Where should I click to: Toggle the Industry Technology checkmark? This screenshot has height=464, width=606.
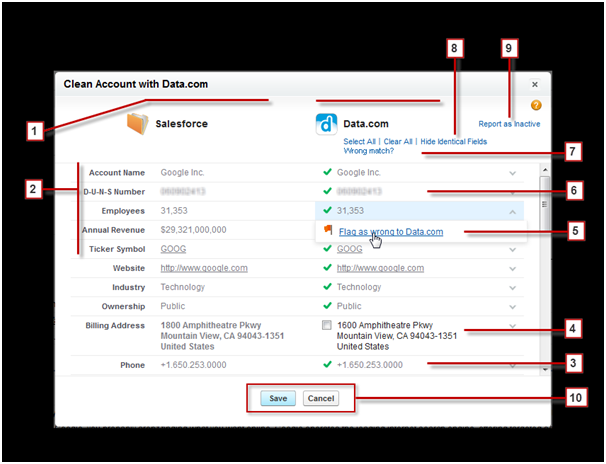coord(327,286)
